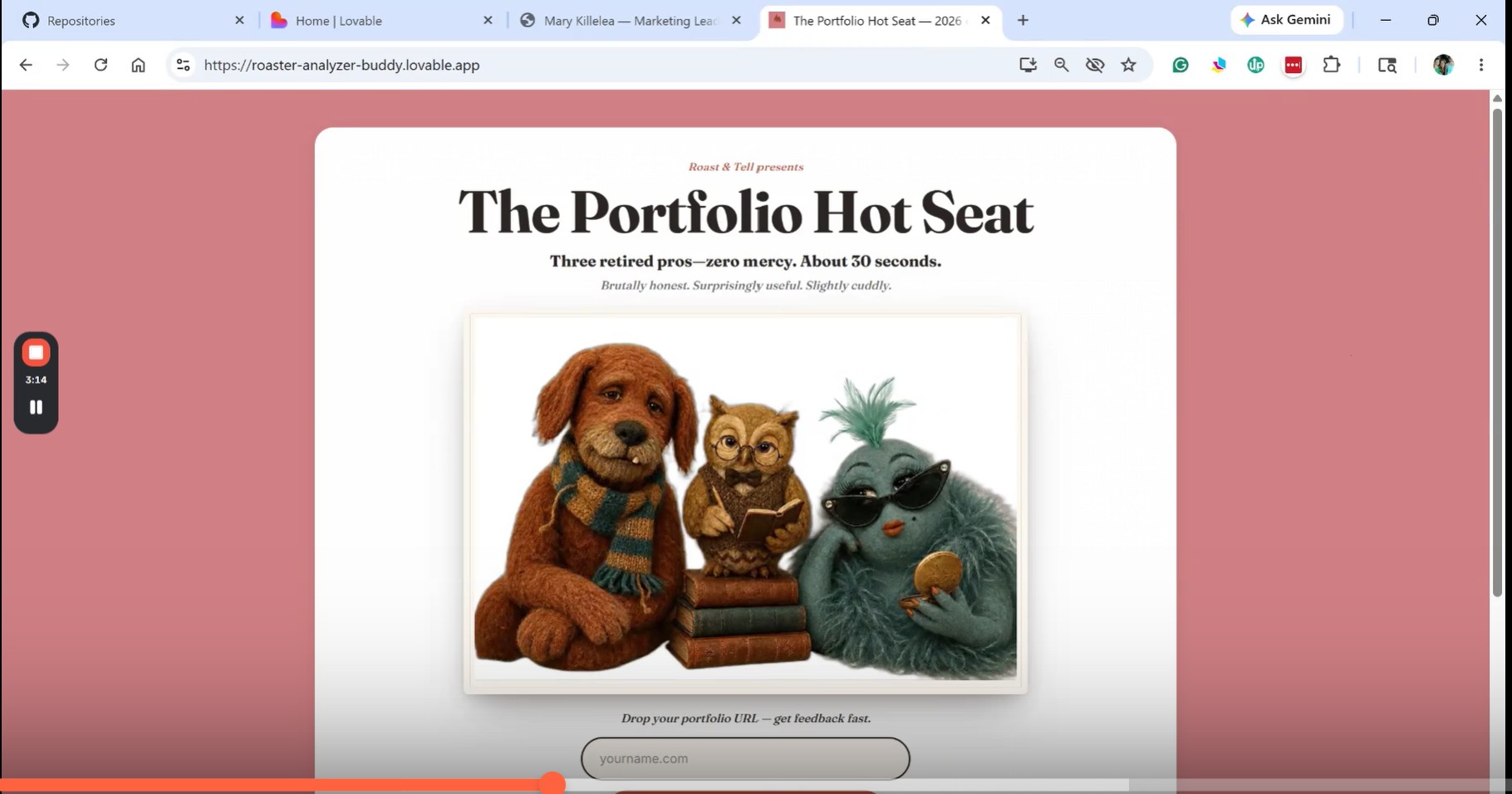Open the tab search side panel icon

(1387, 65)
